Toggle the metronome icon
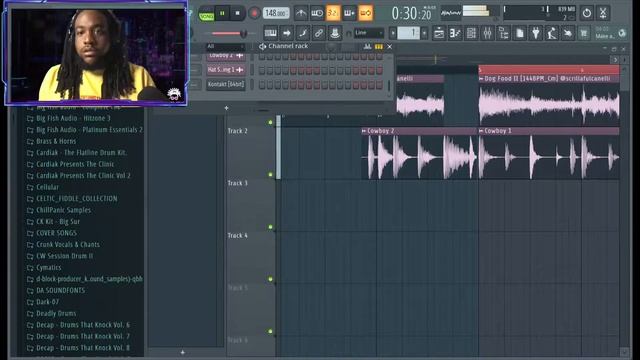Screen dimensions: 640x360 point(301,13)
